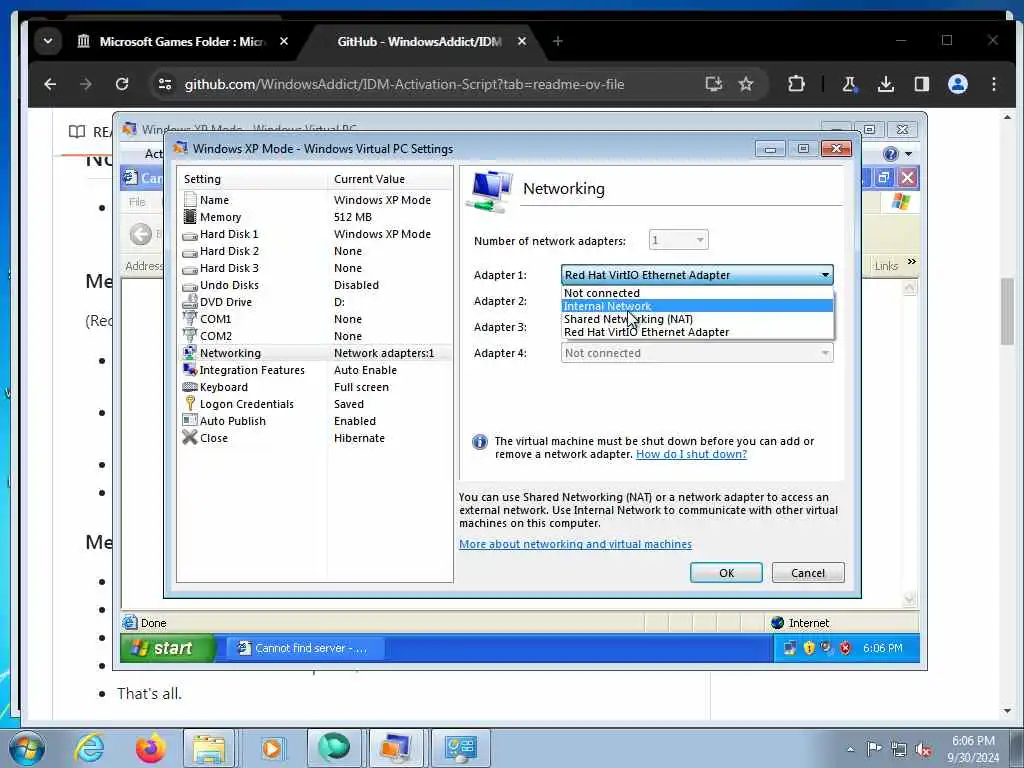Select Integration Features setting
The image size is (1024, 768).
pos(315,370)
